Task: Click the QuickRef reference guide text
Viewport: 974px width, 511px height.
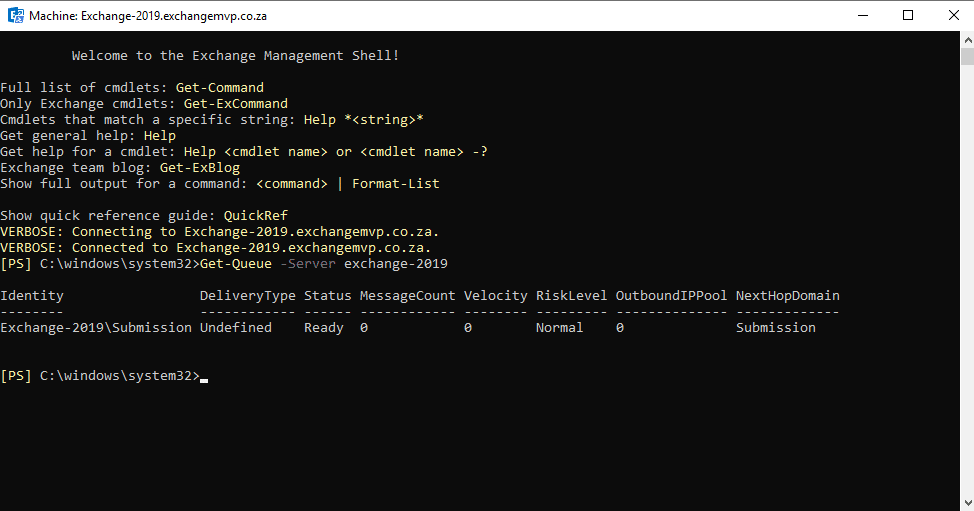Action: click(x=256, y=215)
